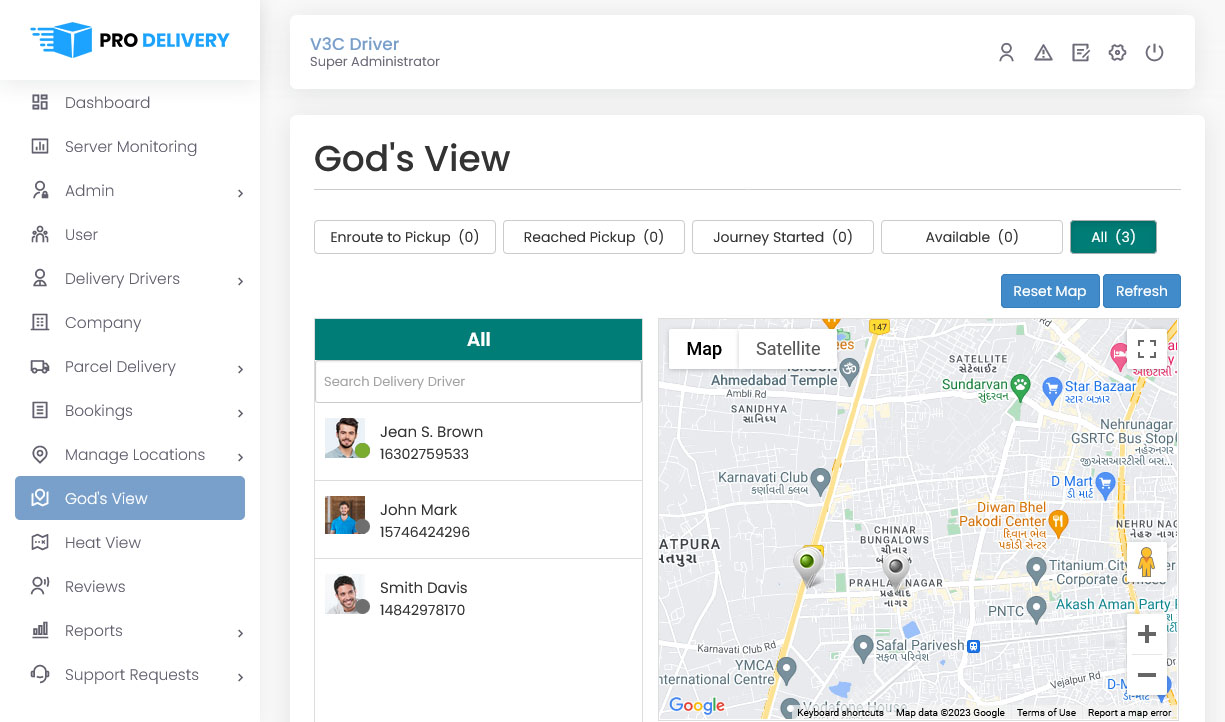Click the power logout icon
The width and height of the screenshot is (1225, 722).
tap(1155, 53)
